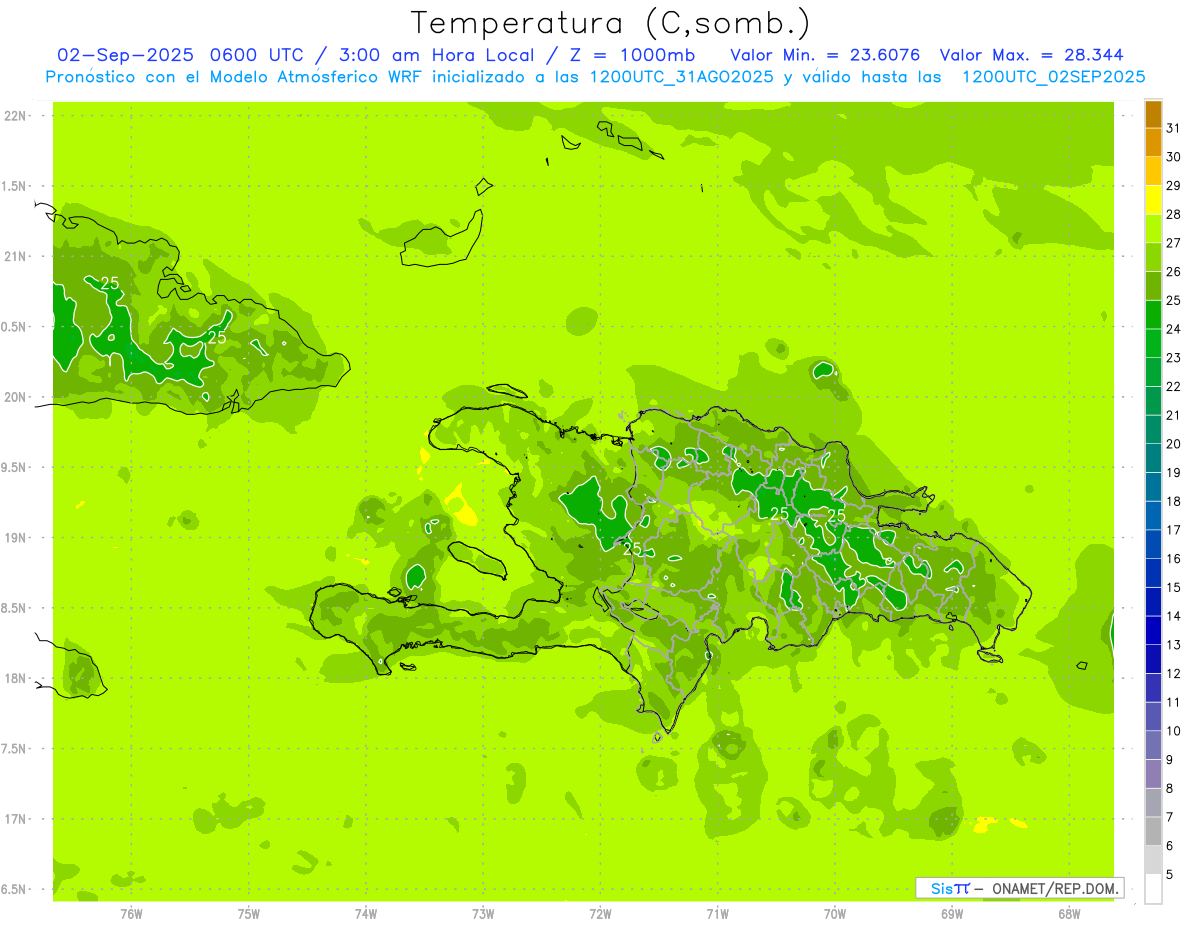Click the initialization time "1200UTC_31AGO2025"
1200x927 pixels.
pos(682,76)
